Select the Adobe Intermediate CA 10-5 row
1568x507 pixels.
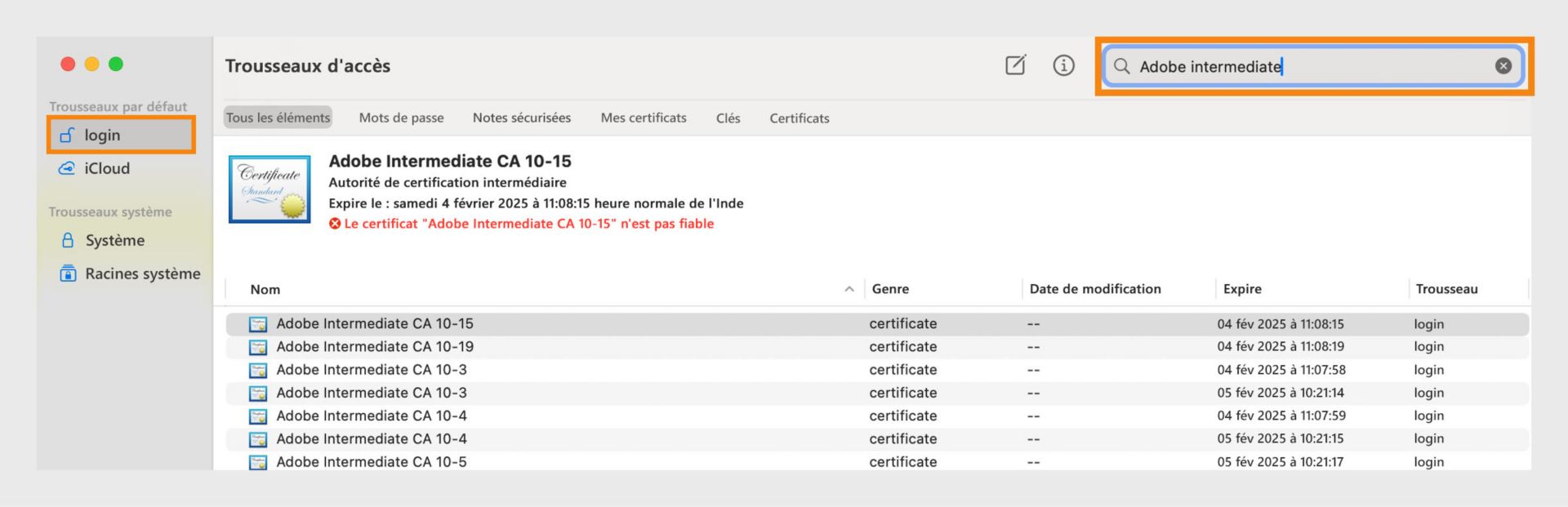[877, 461]
